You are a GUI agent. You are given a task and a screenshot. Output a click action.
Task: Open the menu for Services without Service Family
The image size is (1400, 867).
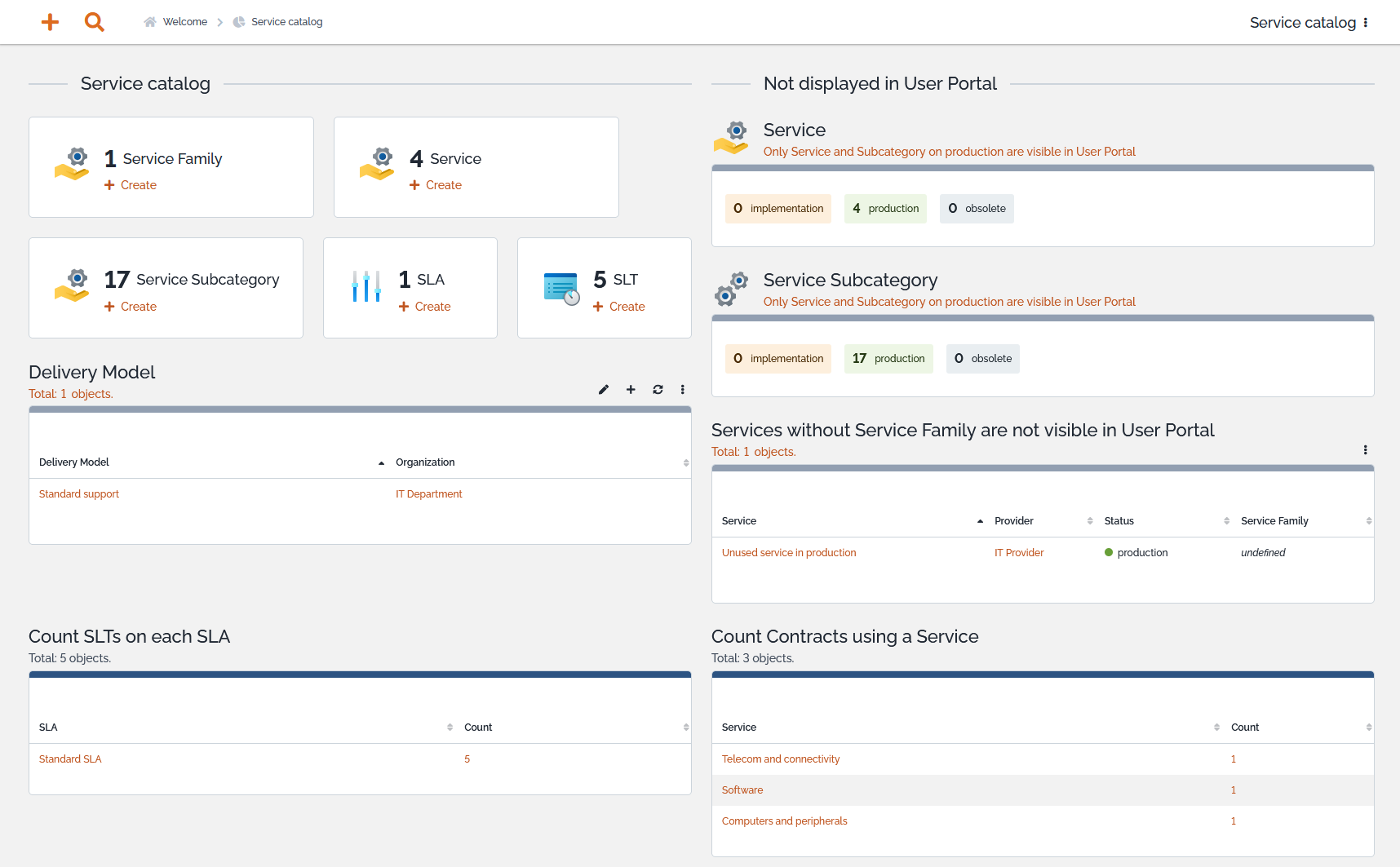[x=1366, y=450]
